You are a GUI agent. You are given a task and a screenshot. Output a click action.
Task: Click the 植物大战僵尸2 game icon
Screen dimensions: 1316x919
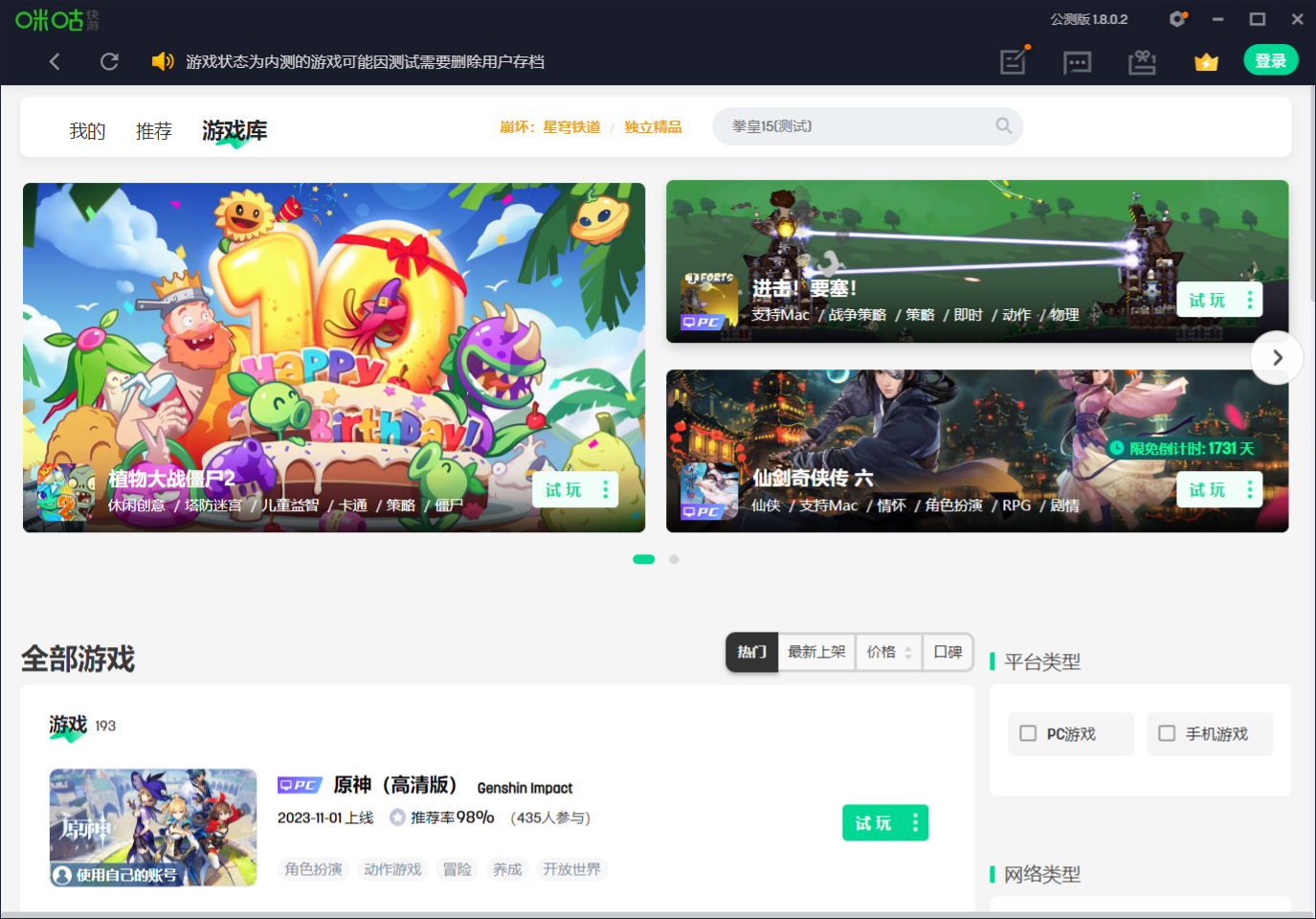pos(66,492)
